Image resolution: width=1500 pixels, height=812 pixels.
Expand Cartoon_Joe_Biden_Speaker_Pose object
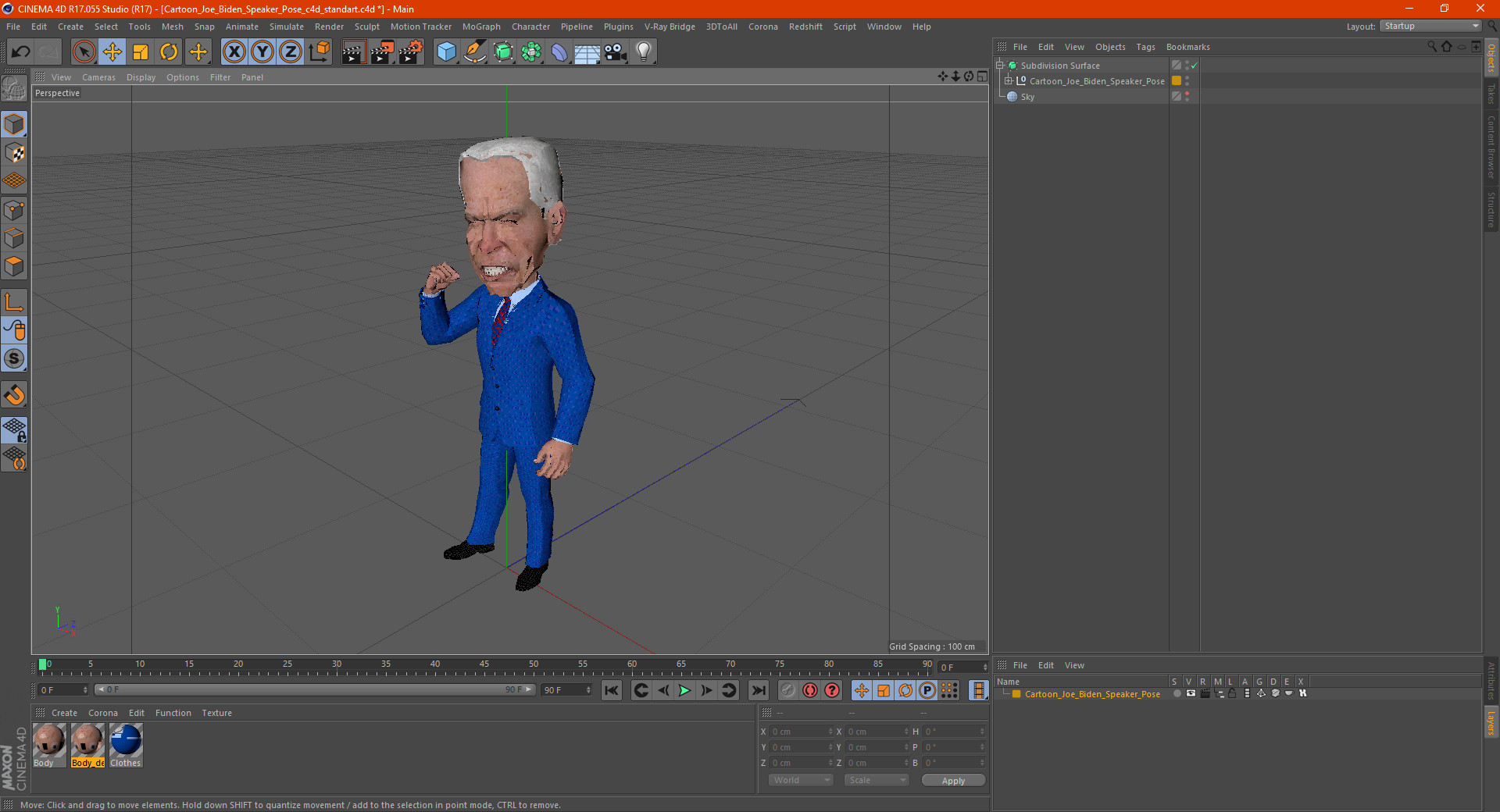click(1009, 81)
